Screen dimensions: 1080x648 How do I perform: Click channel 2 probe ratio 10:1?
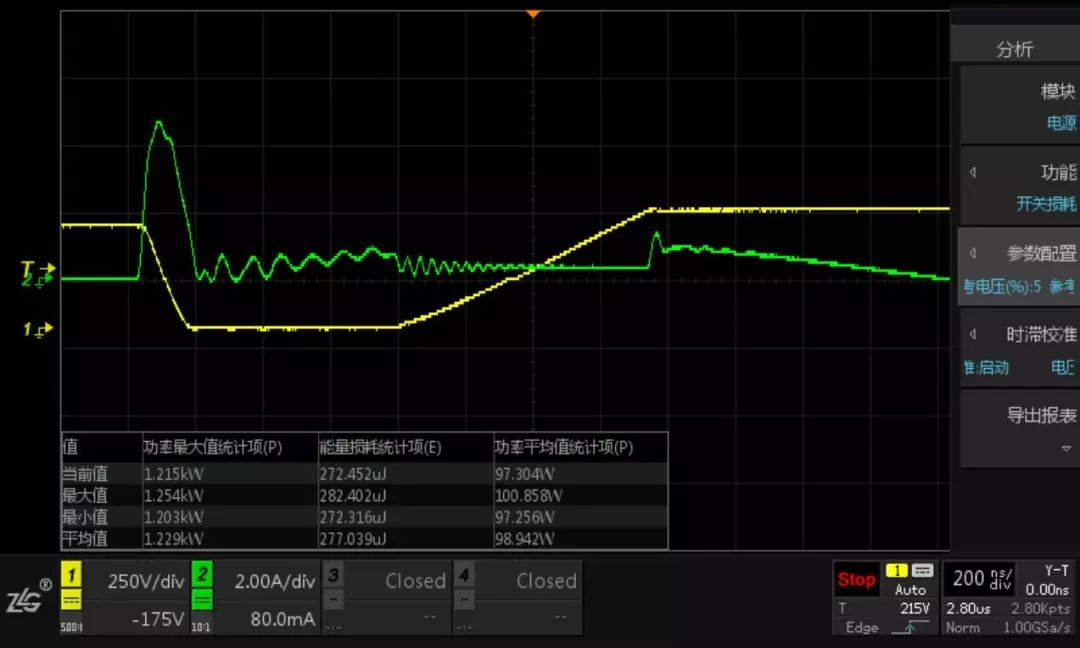(201, 627)
